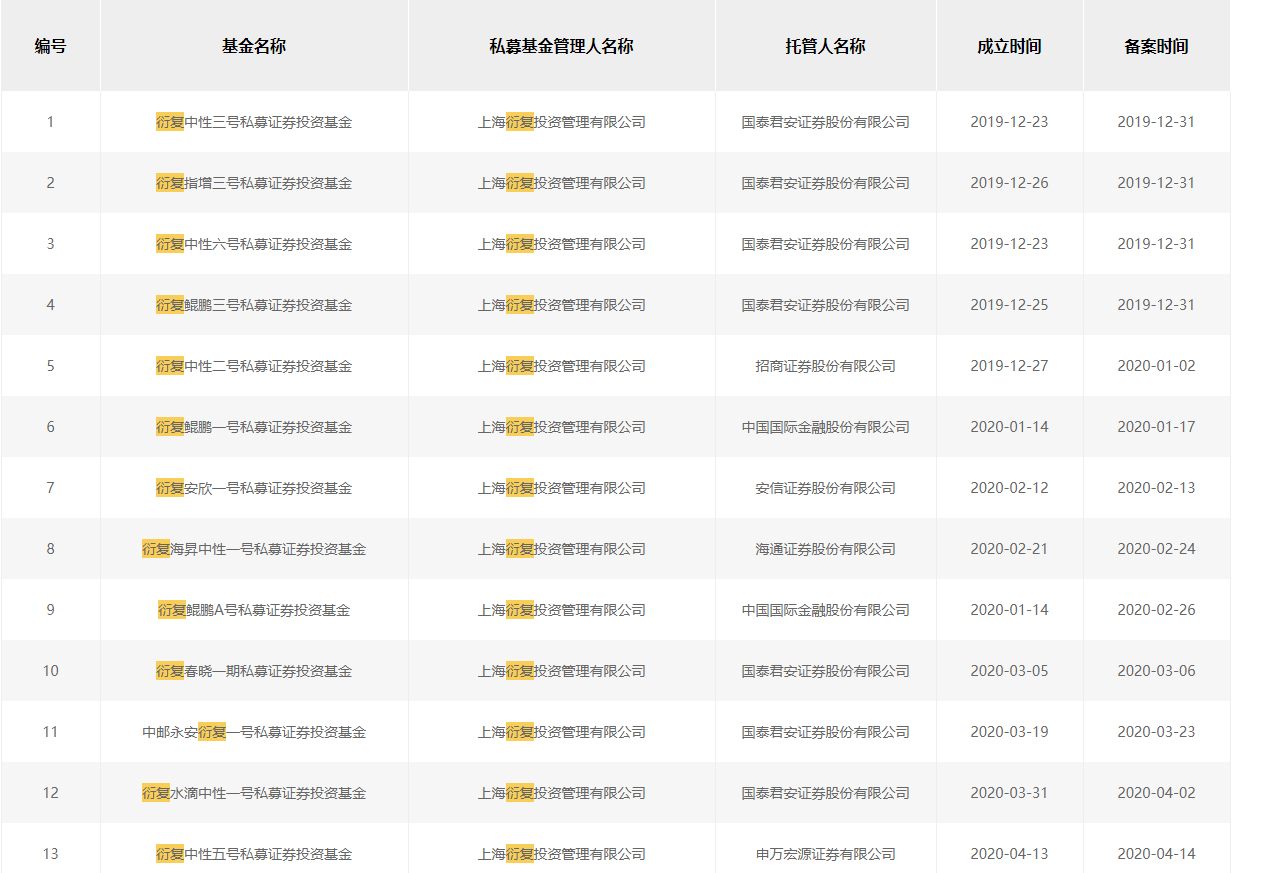
Task: Click 备案时间 2020-02-13
Action: point(1156,488)
